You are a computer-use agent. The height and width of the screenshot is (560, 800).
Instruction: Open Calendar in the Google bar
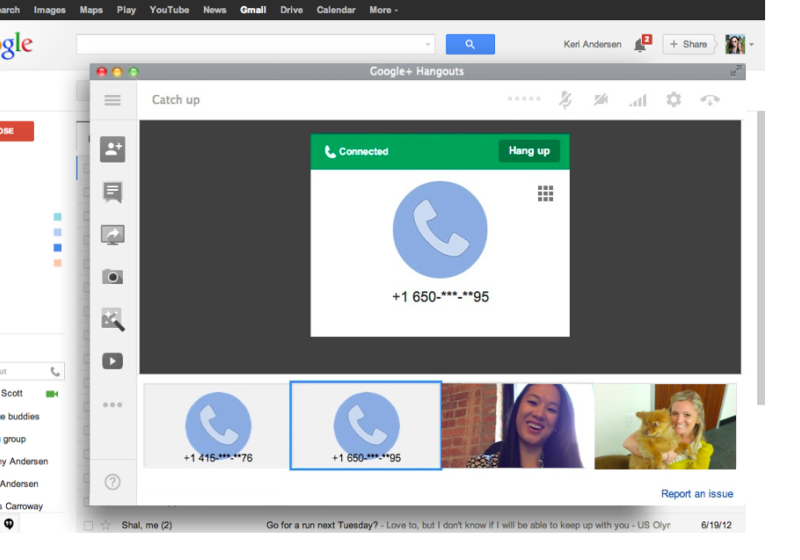336,10
